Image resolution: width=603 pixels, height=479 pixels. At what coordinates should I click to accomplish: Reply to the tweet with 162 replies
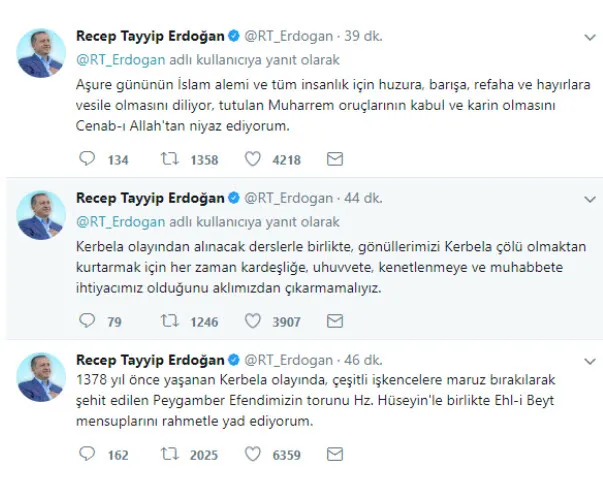pyautogui.click(x=87, y=454)
